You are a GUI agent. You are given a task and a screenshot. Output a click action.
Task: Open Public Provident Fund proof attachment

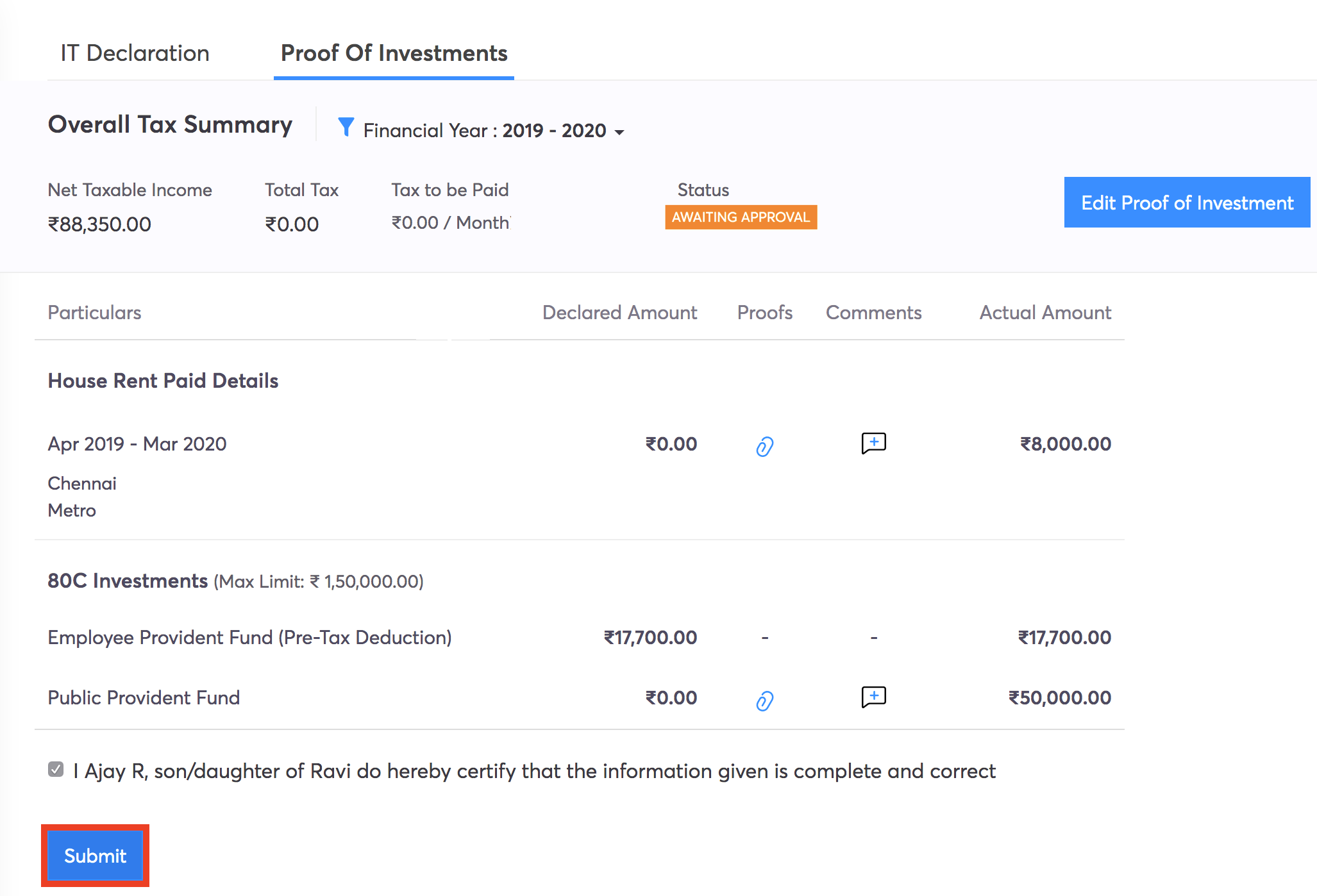764,701
